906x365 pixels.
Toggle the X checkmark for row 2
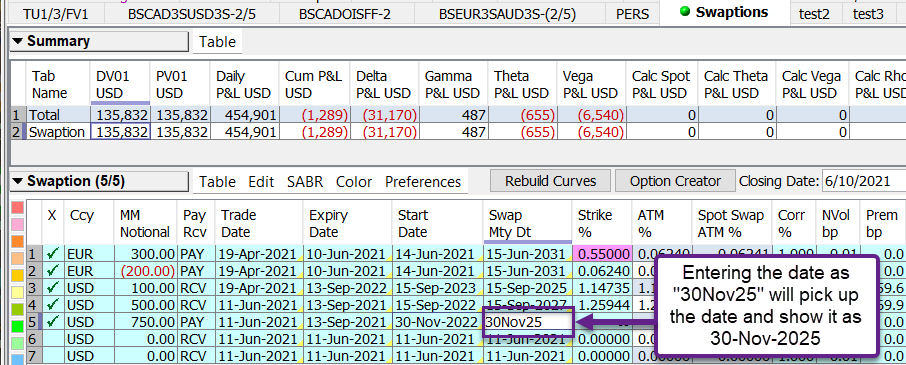point(53,270)
